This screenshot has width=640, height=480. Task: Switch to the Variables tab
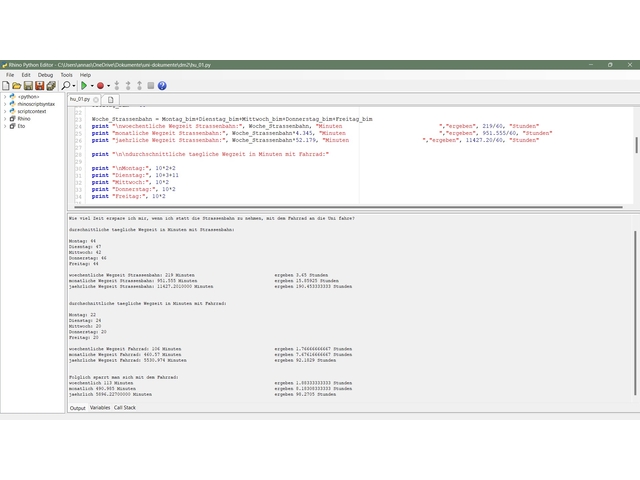tap(100, 408)
